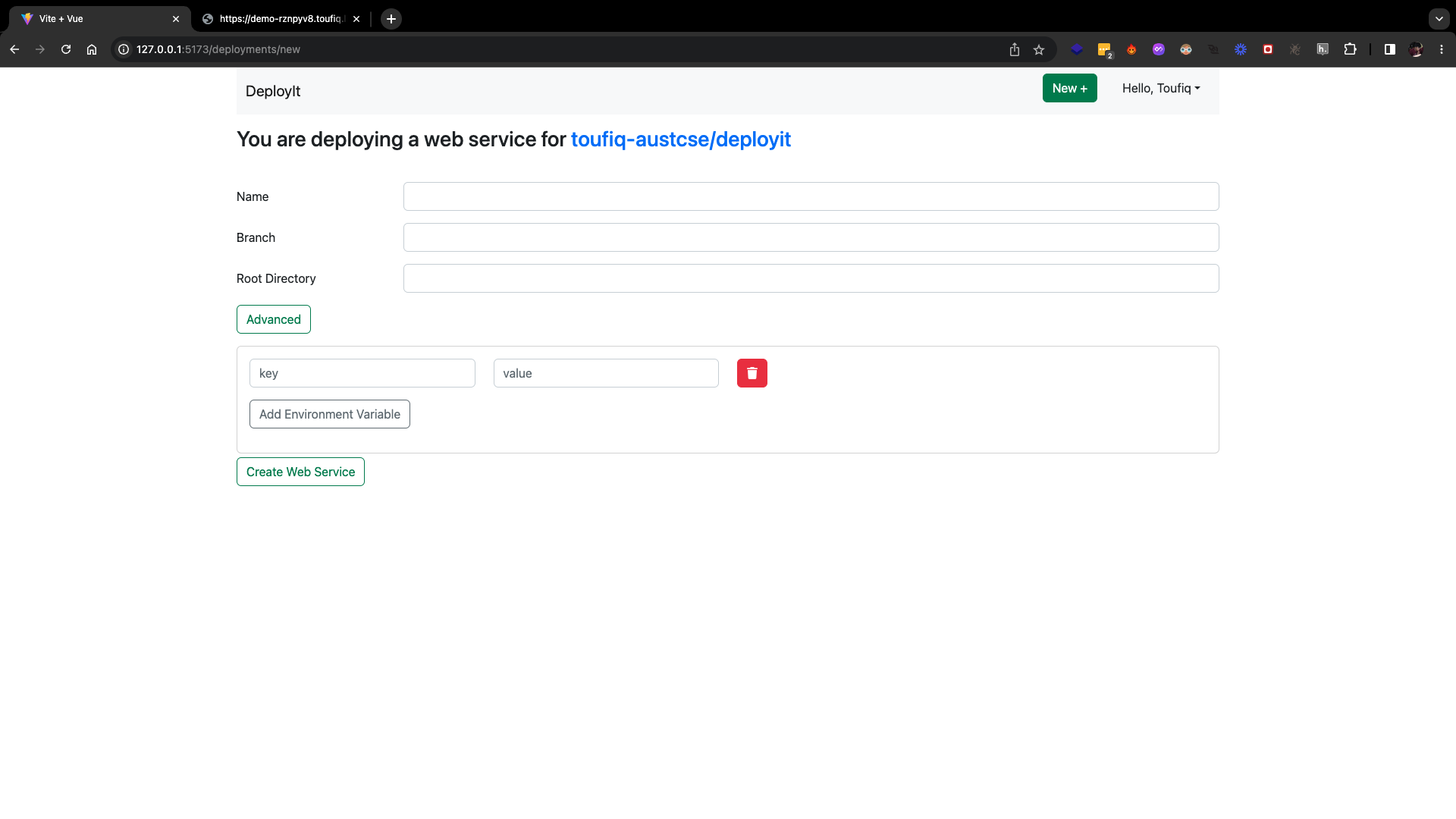Go to browser home page icon
Image resolution: width=1456 pixels, height=819 pixels.
pyautogui.click(x=92, y=49)
